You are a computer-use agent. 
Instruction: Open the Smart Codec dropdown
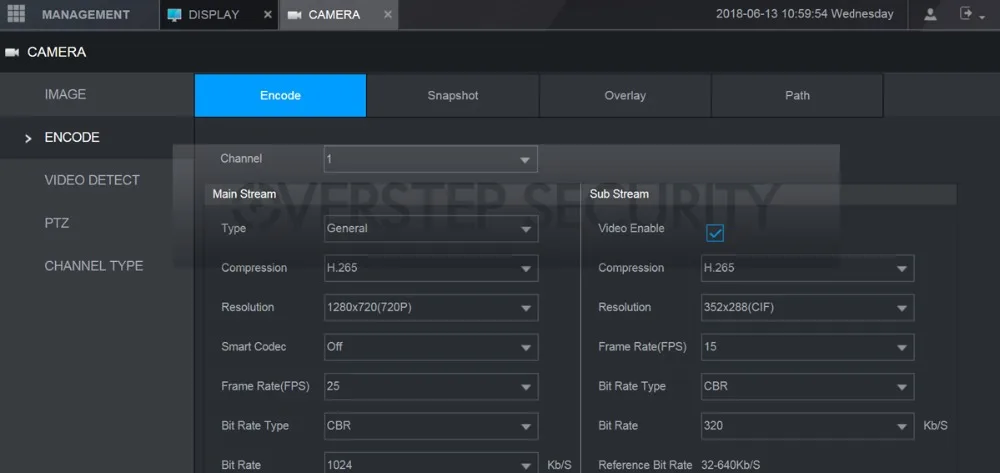(430, 347)
